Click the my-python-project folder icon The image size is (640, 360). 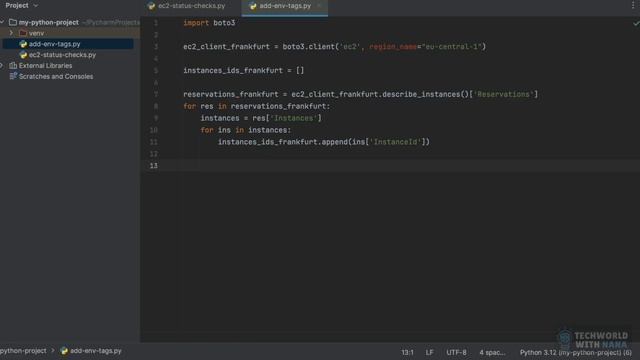coord(13,22)
